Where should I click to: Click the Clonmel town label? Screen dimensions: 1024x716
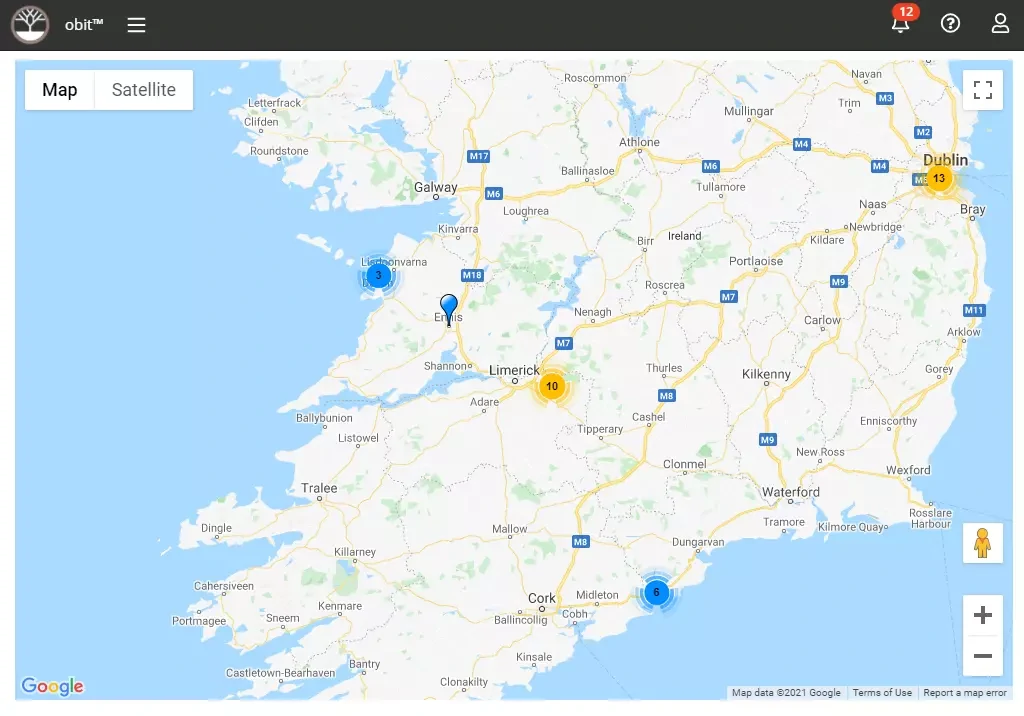click(x=684, y=464)
